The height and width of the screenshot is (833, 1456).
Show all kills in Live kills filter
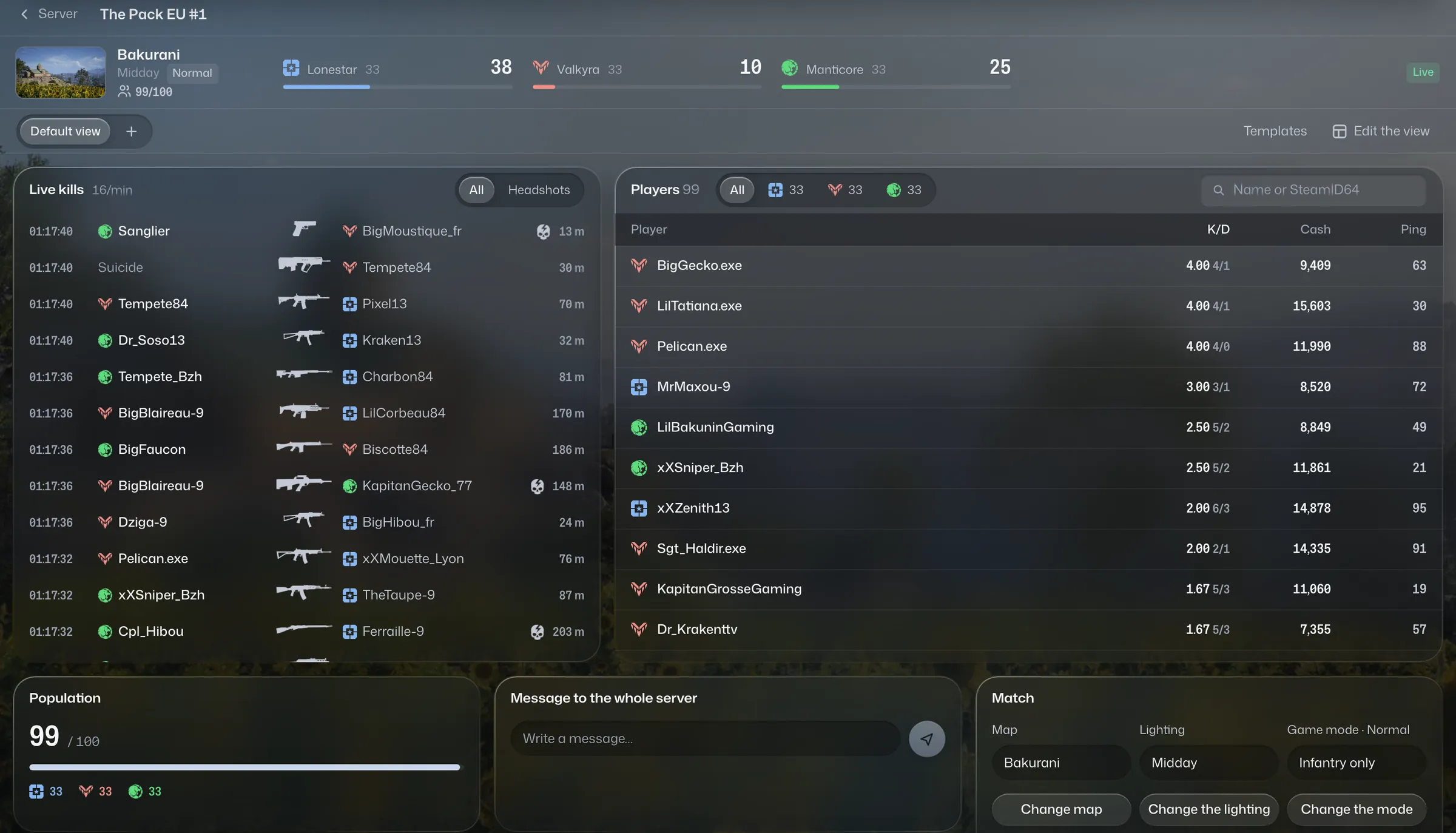[x=476, y=190]
